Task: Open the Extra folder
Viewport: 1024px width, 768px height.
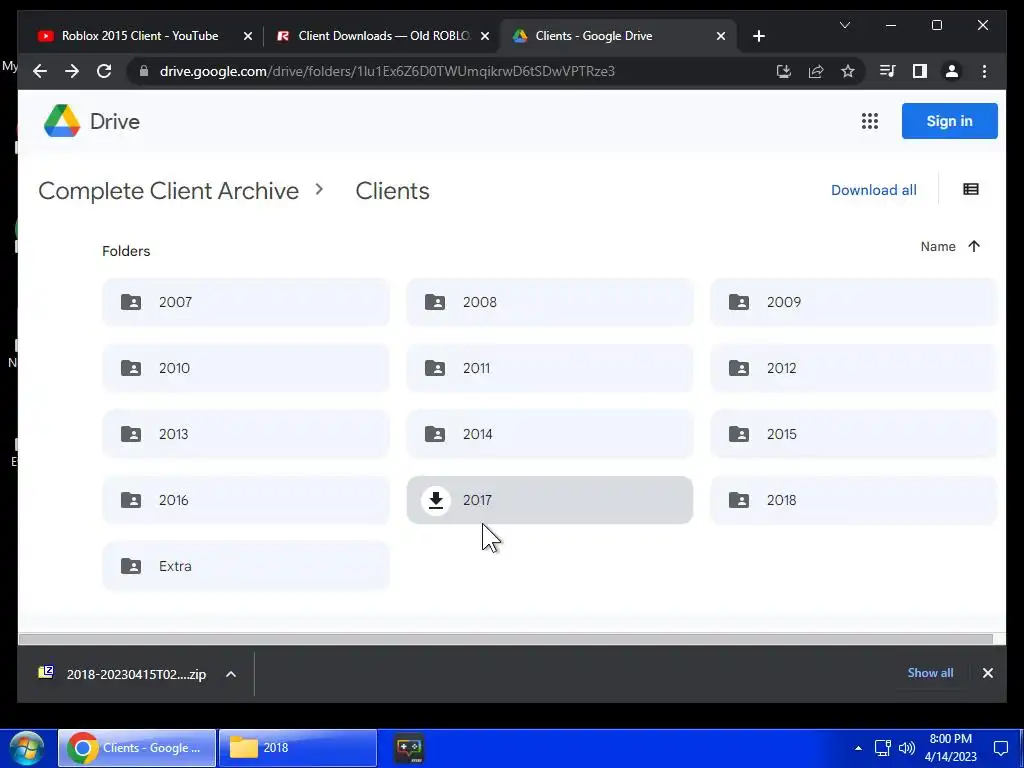Action: point(246,566)
